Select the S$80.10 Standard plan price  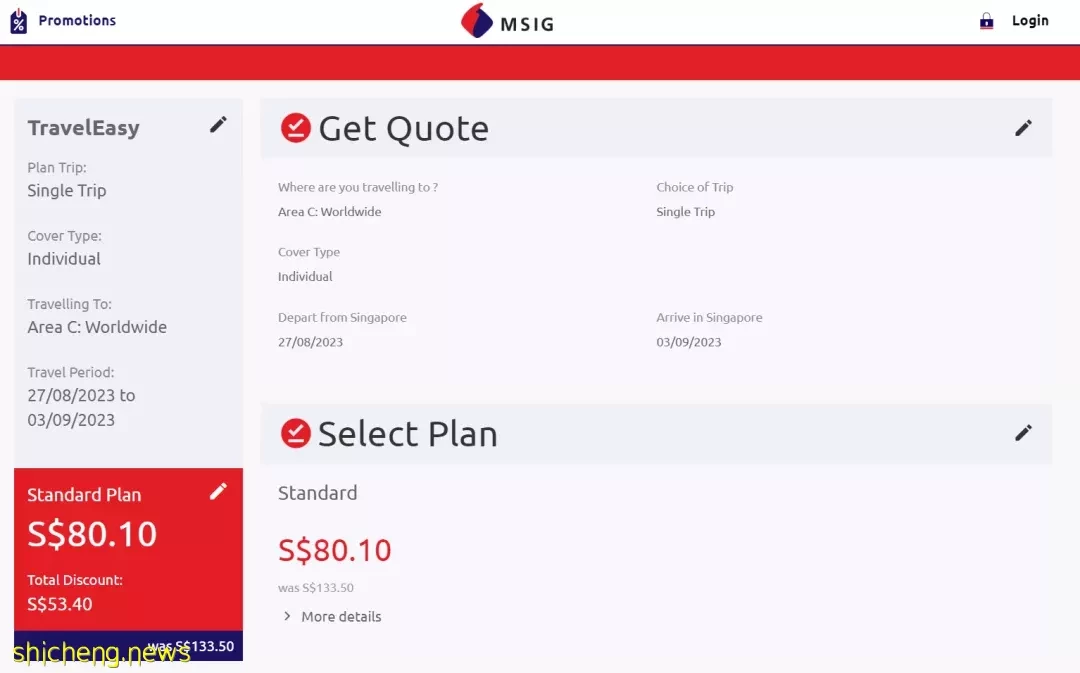335,550
